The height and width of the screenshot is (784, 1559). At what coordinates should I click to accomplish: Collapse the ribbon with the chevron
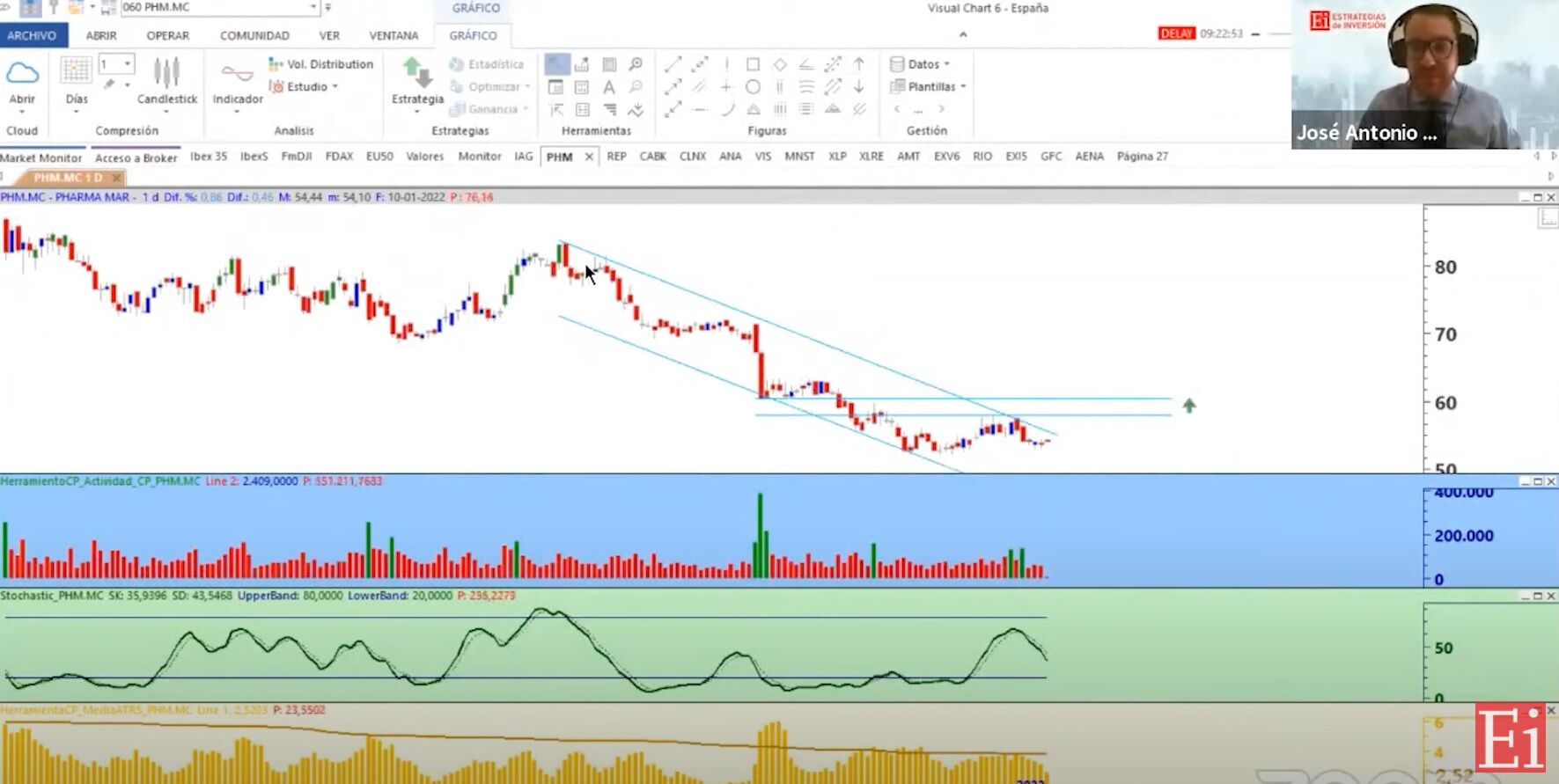[963, 35]
